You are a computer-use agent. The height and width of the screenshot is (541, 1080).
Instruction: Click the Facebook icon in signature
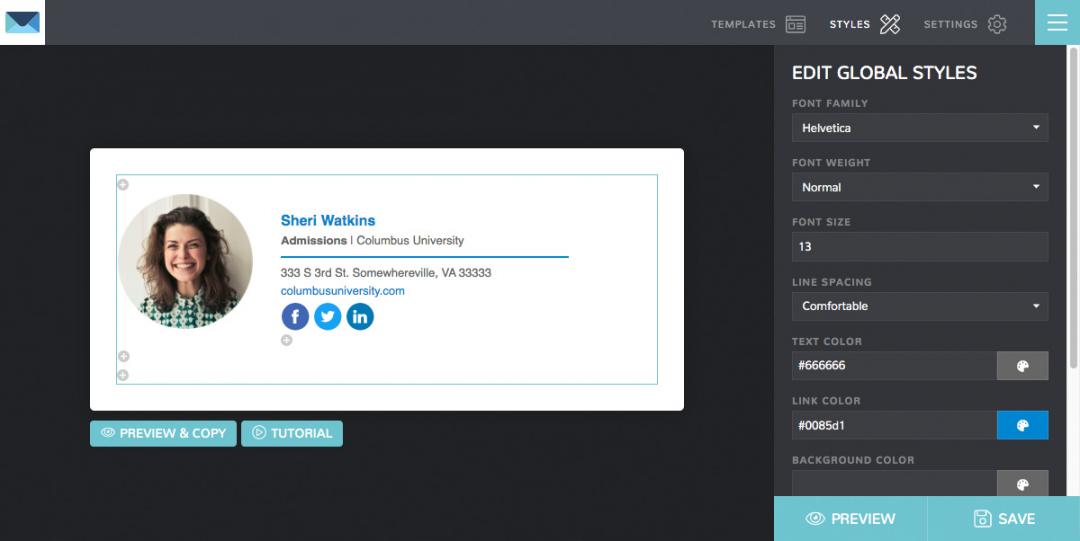pyautogui.click(x=295, y=317)
